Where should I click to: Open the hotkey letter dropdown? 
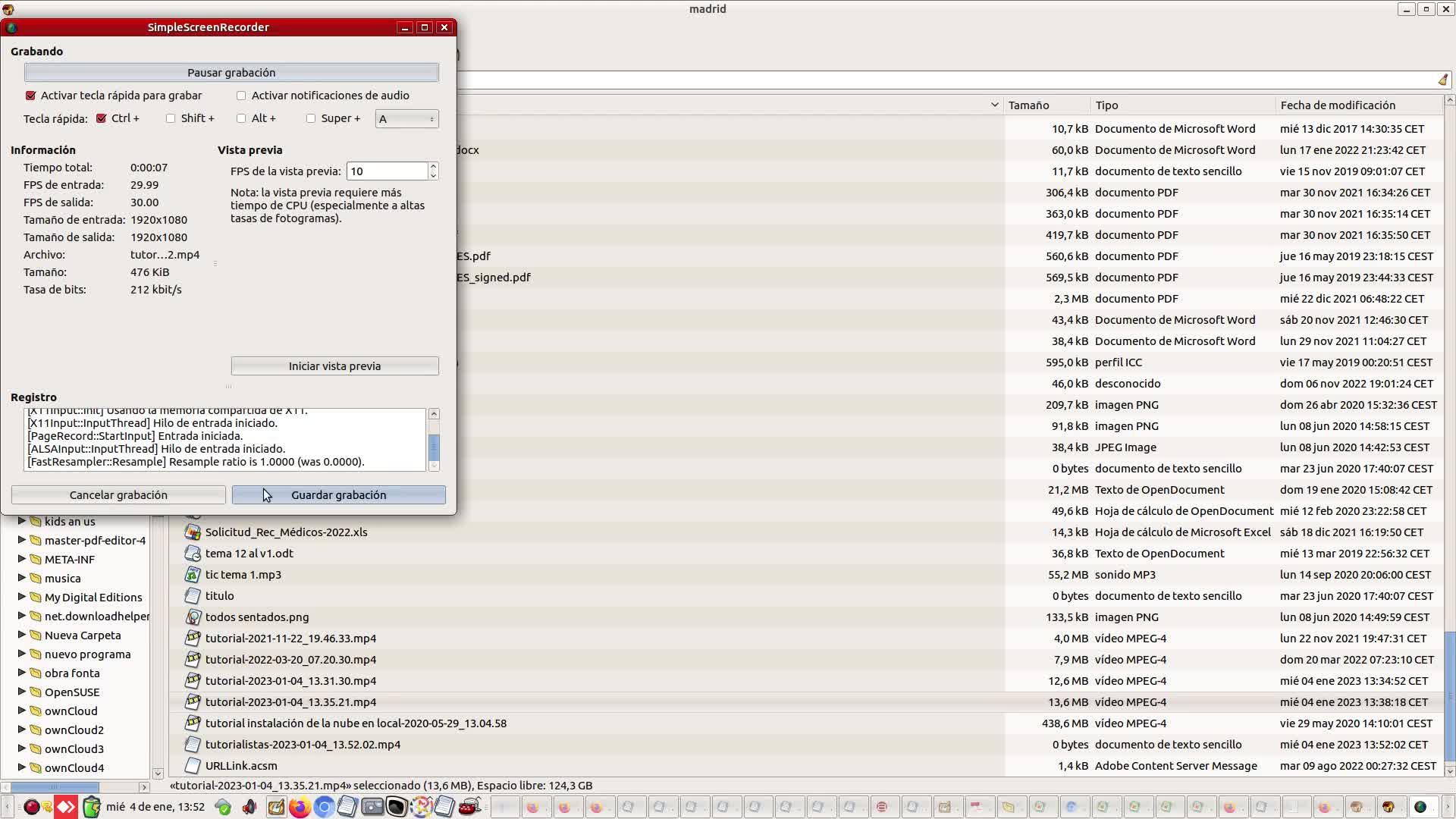click(406, 119)
